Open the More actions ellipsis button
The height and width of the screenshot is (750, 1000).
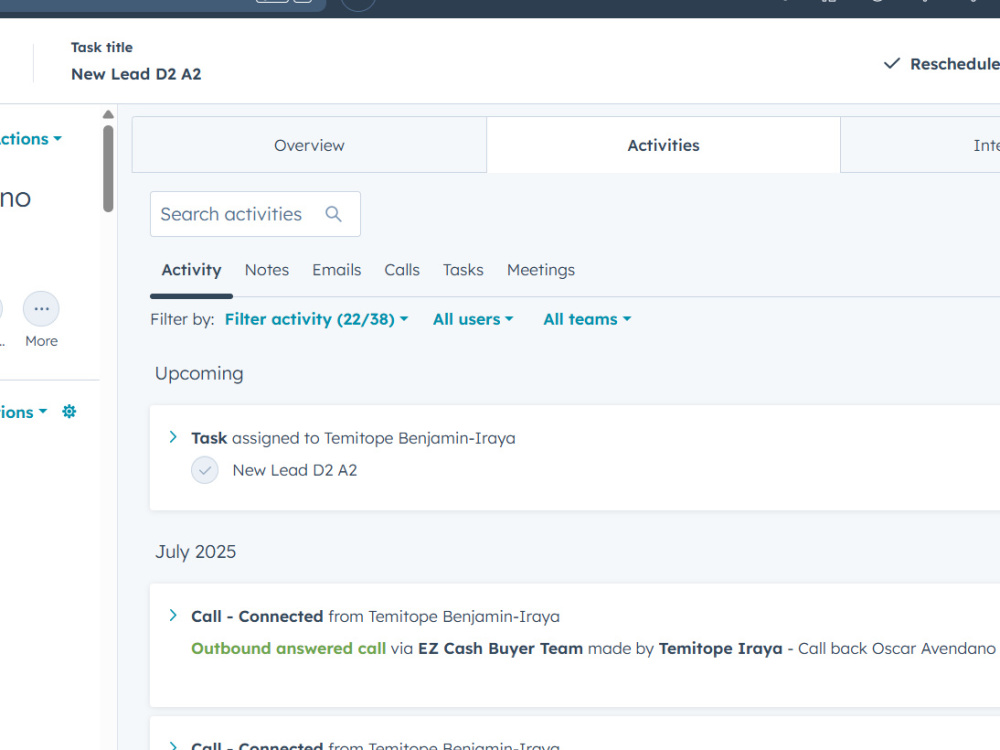41,309
